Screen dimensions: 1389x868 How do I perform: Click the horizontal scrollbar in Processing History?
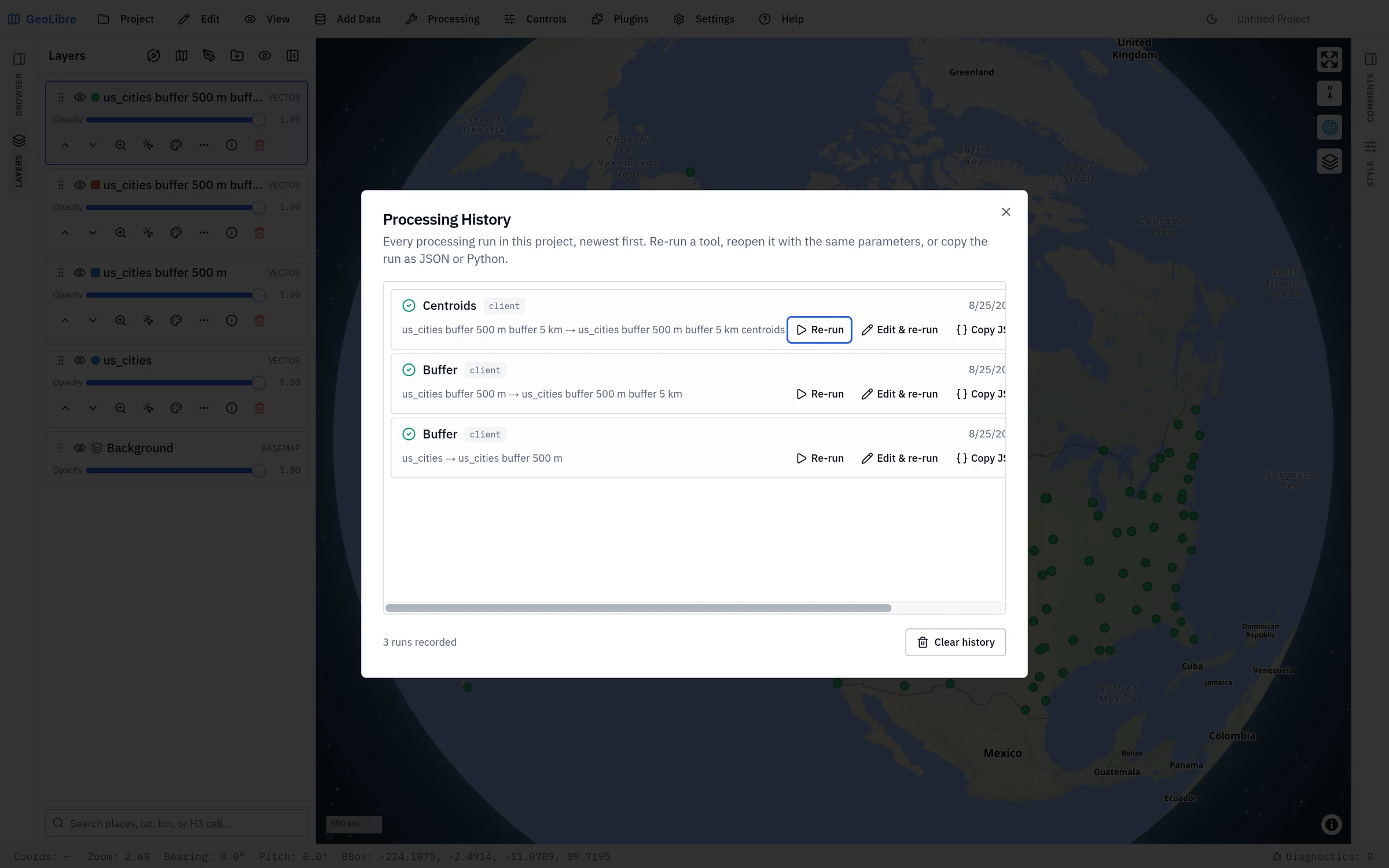(x=638, y=608)
